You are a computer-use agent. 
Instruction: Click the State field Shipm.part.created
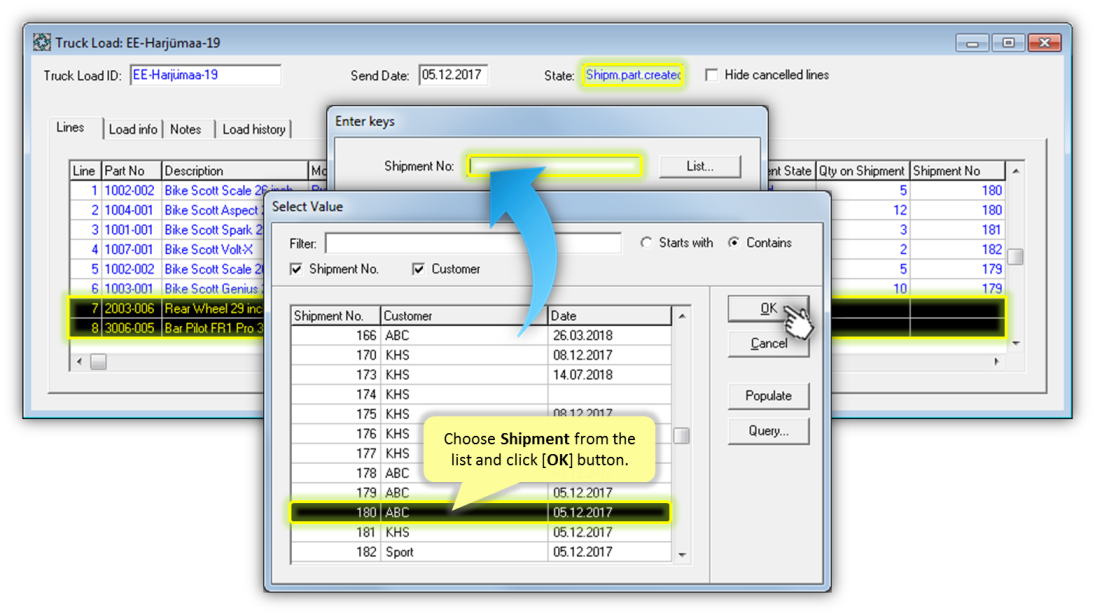pyautogui.click(x=633, y=75)
